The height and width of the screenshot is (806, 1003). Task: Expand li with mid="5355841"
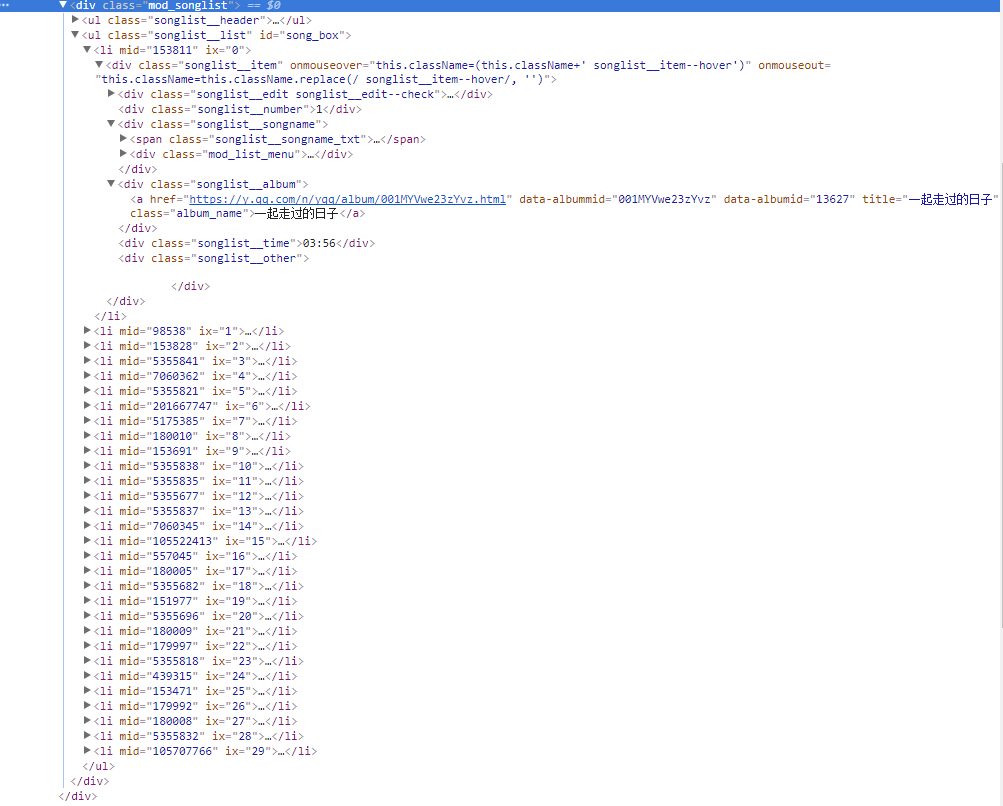[87, 361]
